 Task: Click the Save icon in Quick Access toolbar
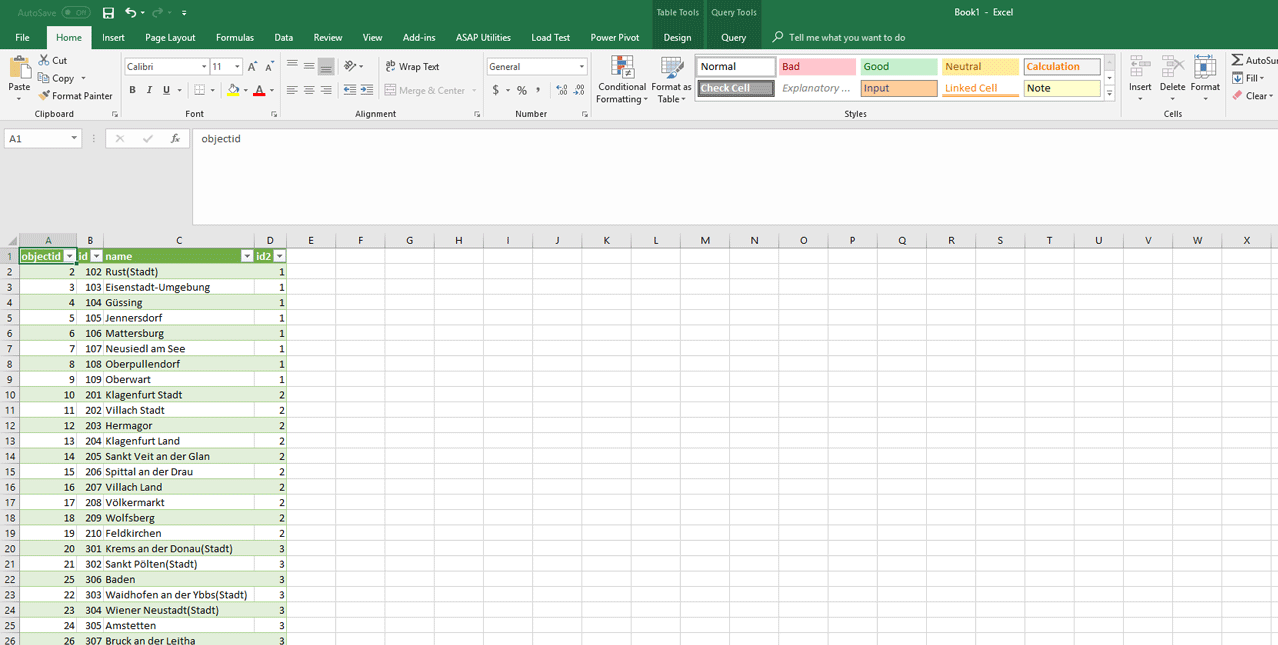(x=108, y=12)
